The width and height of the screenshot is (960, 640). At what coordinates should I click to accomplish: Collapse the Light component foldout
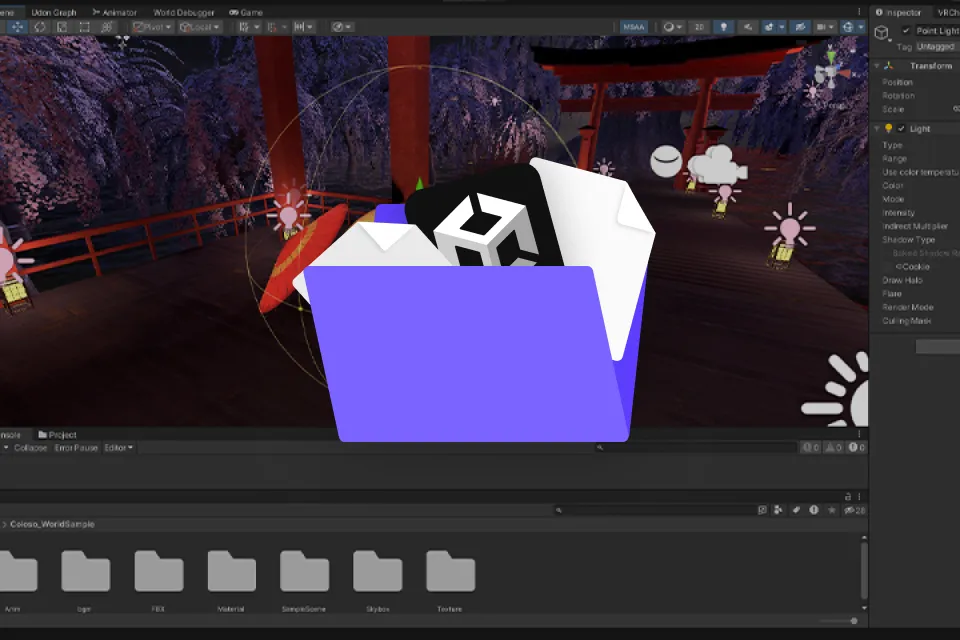tap(877, 129)
